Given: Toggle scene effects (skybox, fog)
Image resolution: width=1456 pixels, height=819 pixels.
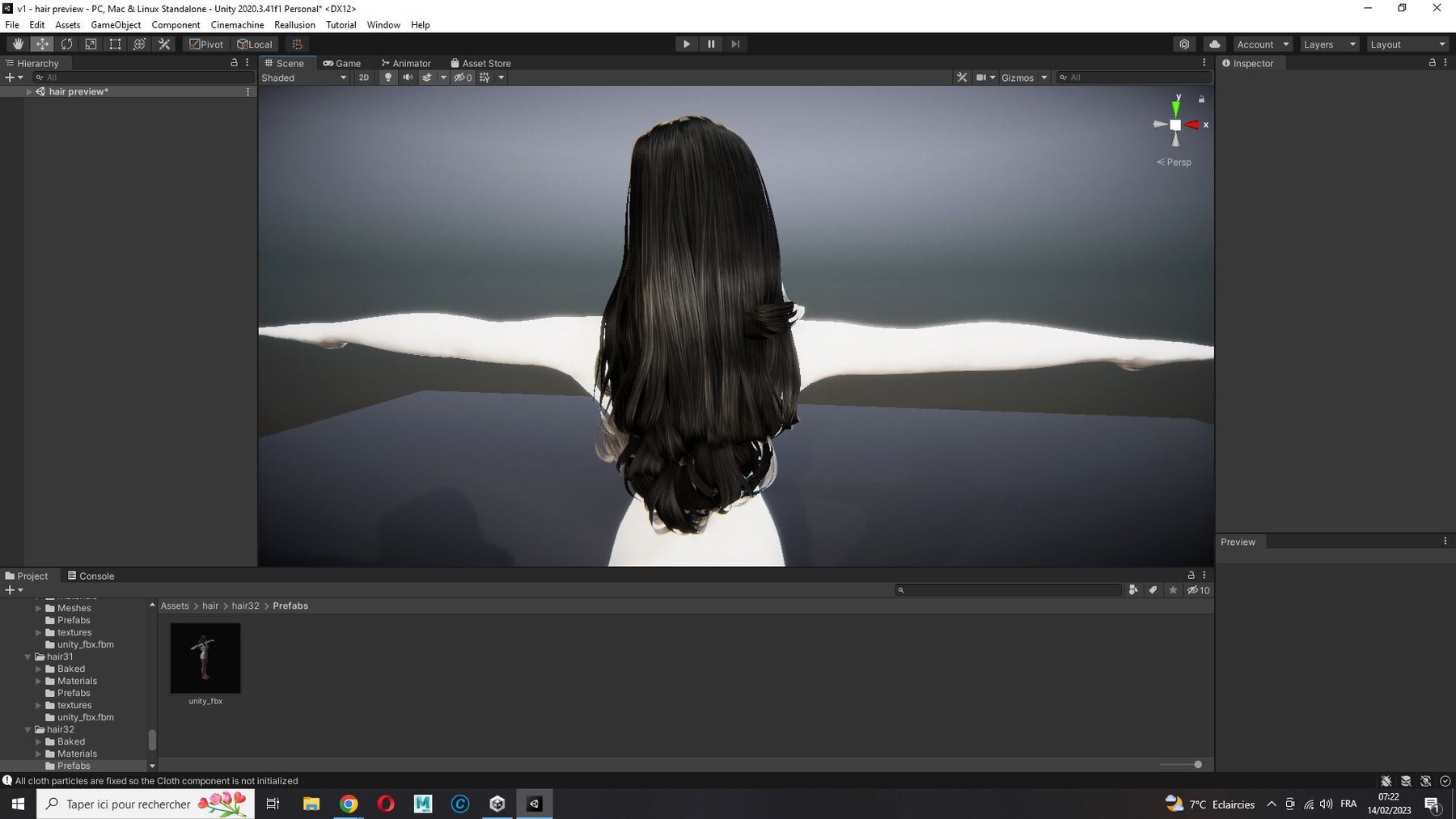Looking at the screenshot, I should point(427,78).
